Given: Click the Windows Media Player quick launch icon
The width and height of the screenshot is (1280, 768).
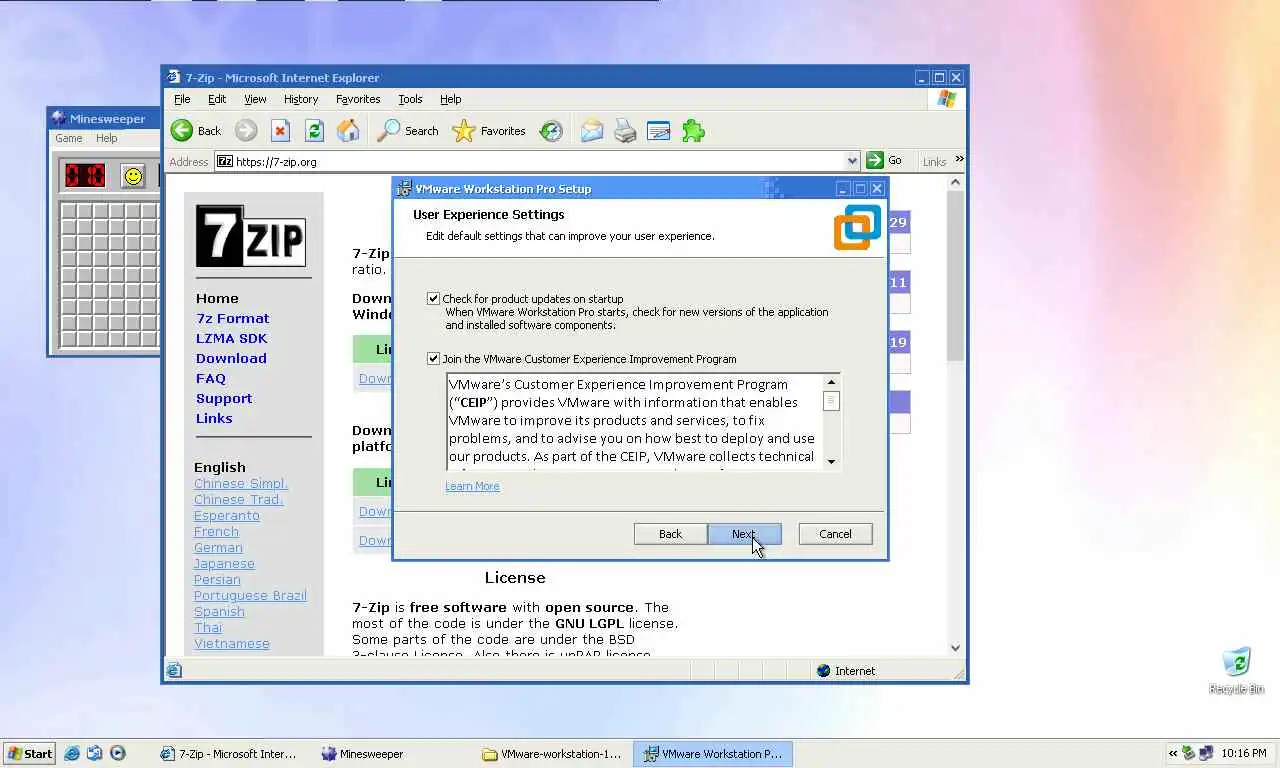Looking at the screenshot, I should click(118, 754).
